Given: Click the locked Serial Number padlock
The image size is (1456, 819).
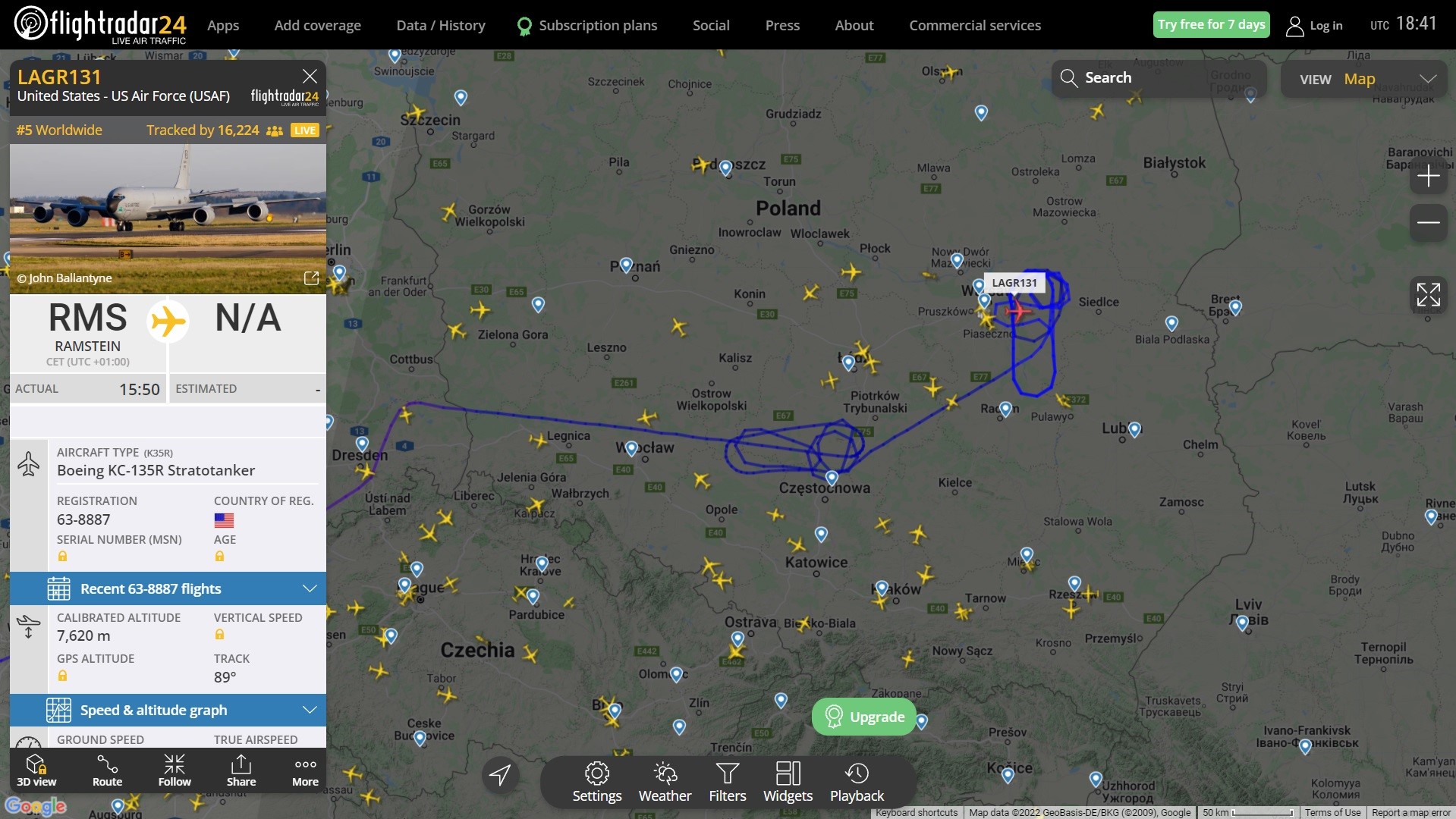Looking at the screenshot, I should (x=62, y=557).
